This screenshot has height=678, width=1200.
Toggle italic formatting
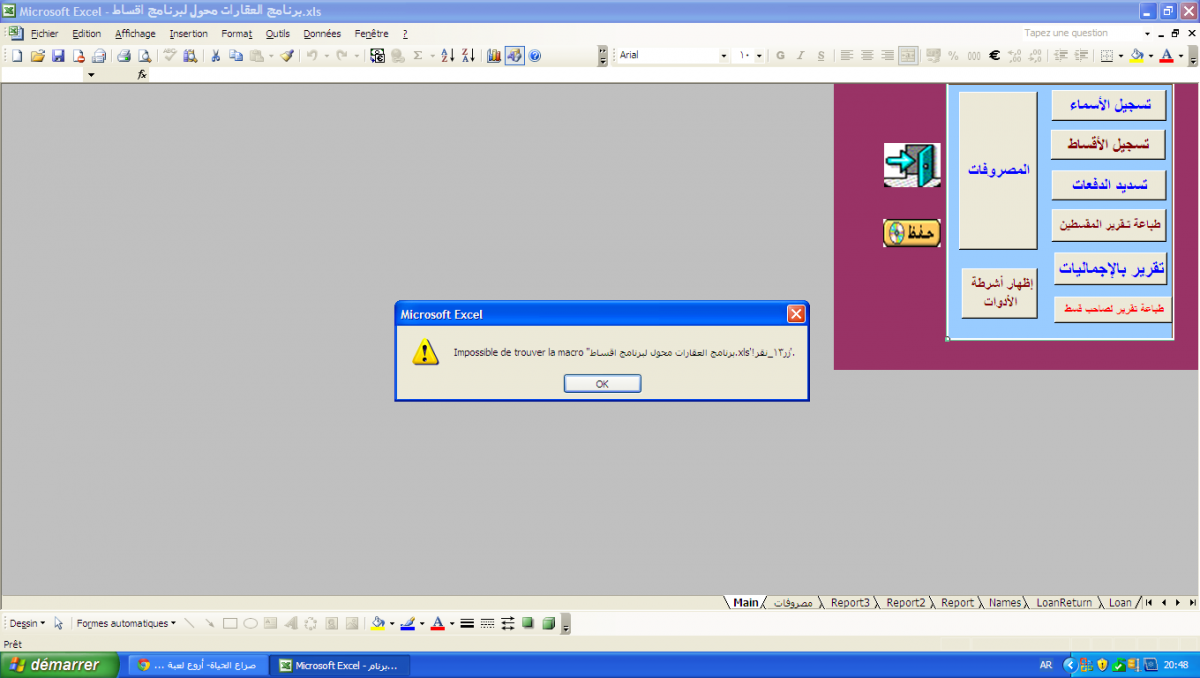click(x=800, y=56)
